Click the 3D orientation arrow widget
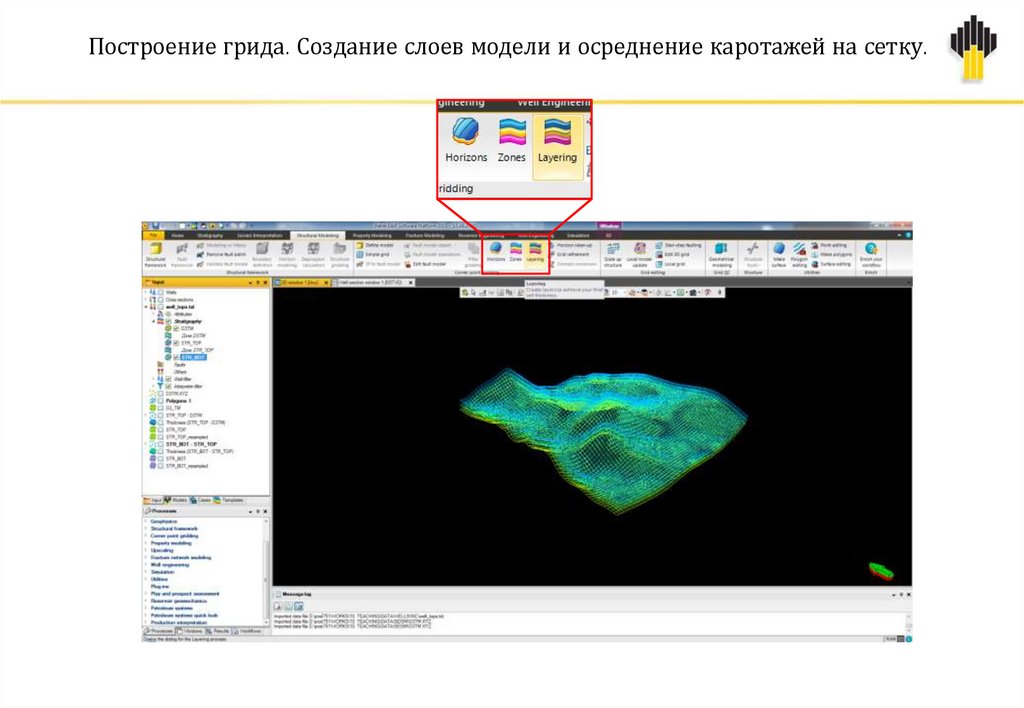The height and width of the screenshot is (708, 1024). pos(881,570)
